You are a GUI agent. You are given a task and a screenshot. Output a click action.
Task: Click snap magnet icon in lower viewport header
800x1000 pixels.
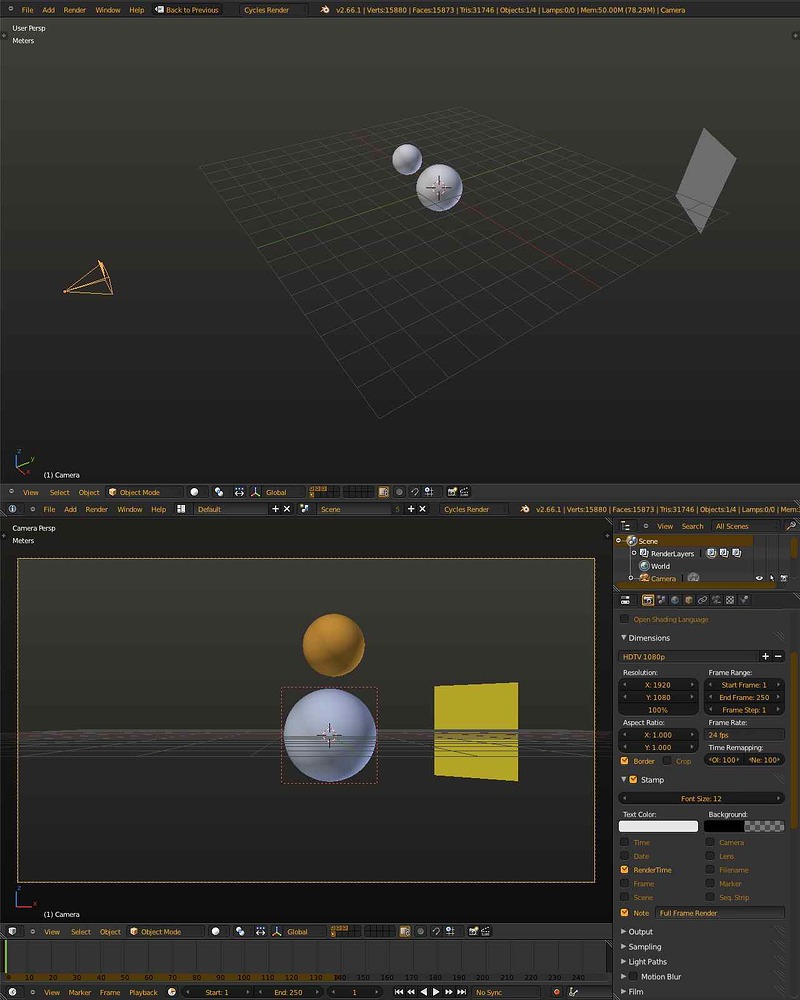[436, 932]
